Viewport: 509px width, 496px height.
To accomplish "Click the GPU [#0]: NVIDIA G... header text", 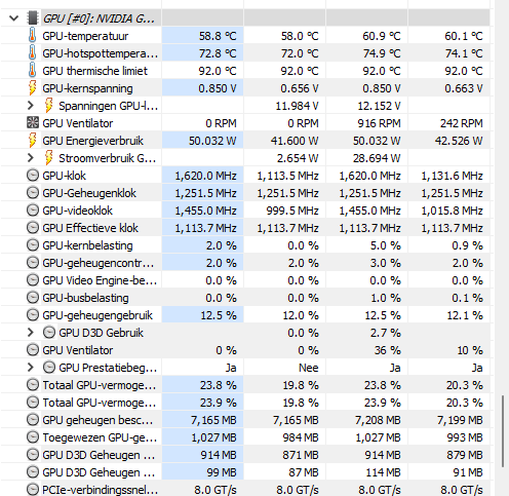I will tap(99, 19).
